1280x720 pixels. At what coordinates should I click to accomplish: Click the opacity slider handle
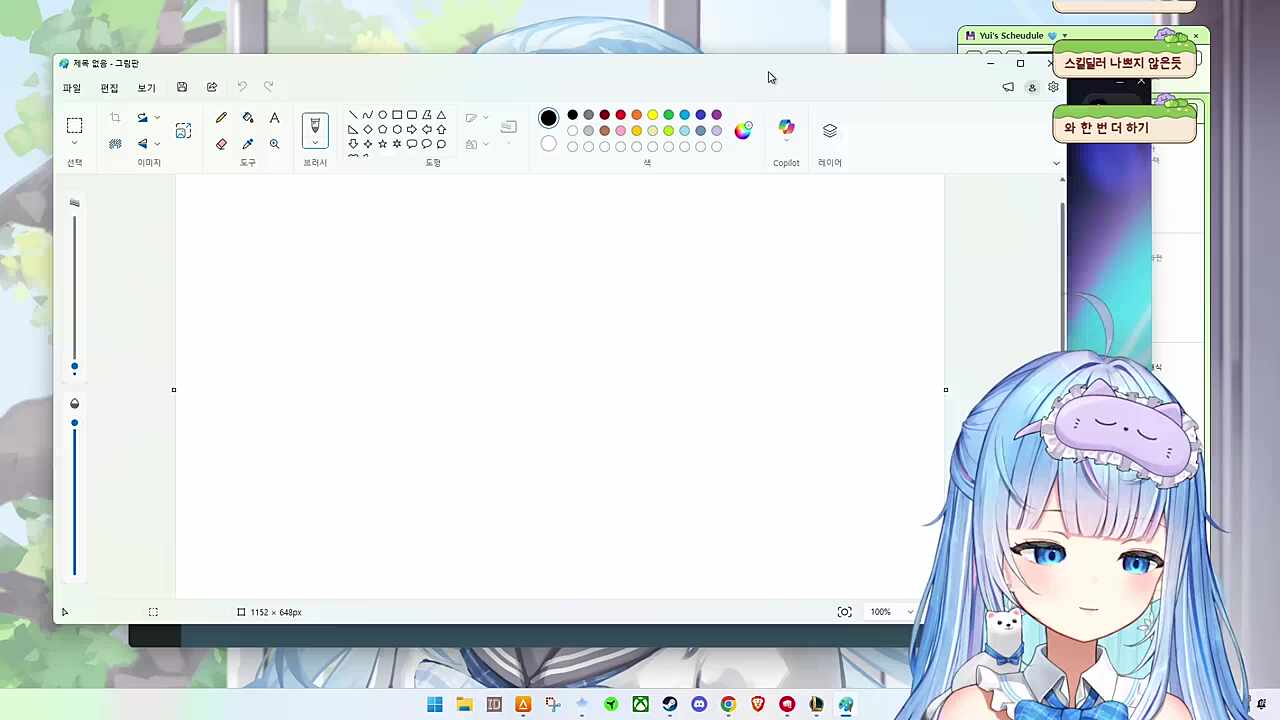tap(74, 422)
